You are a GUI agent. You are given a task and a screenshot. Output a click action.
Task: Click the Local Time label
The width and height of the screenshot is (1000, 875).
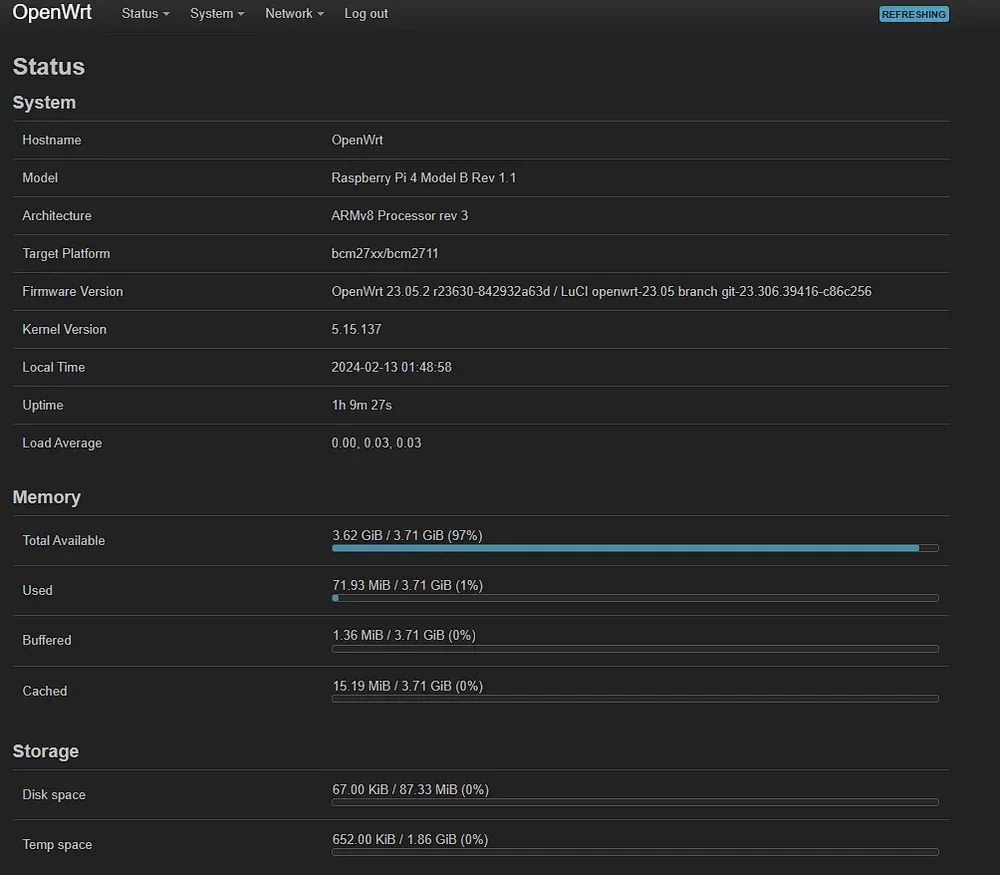54,367
